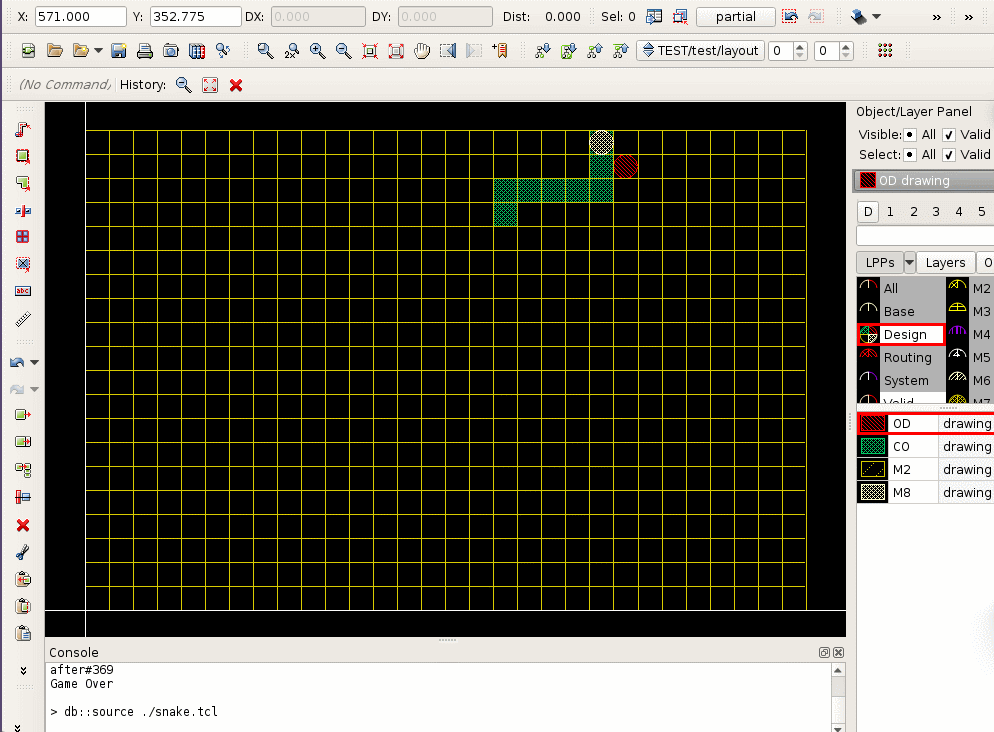
Task: Select the Visible All radio button
Action: [910, 134]
